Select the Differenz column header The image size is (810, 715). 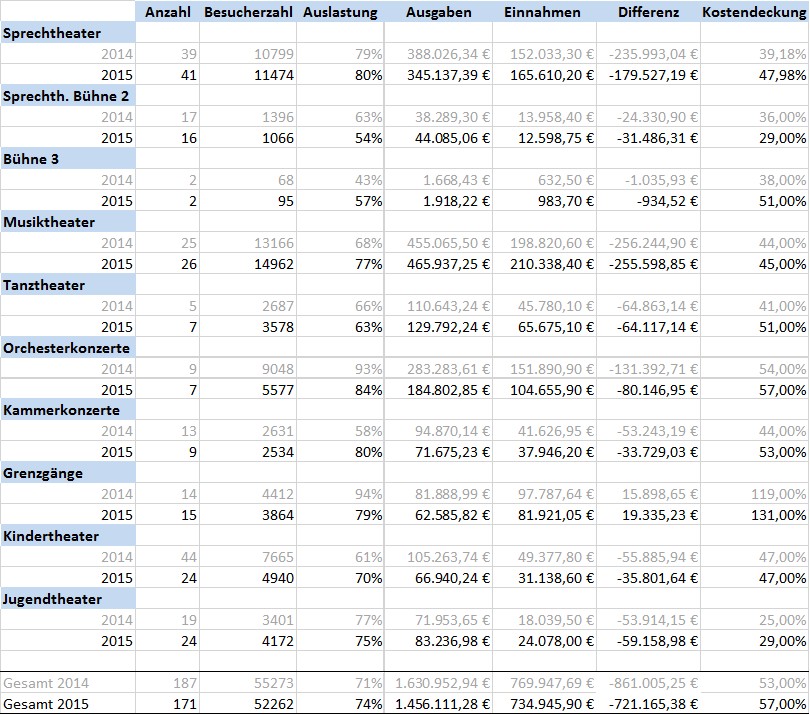coord(648,12)
